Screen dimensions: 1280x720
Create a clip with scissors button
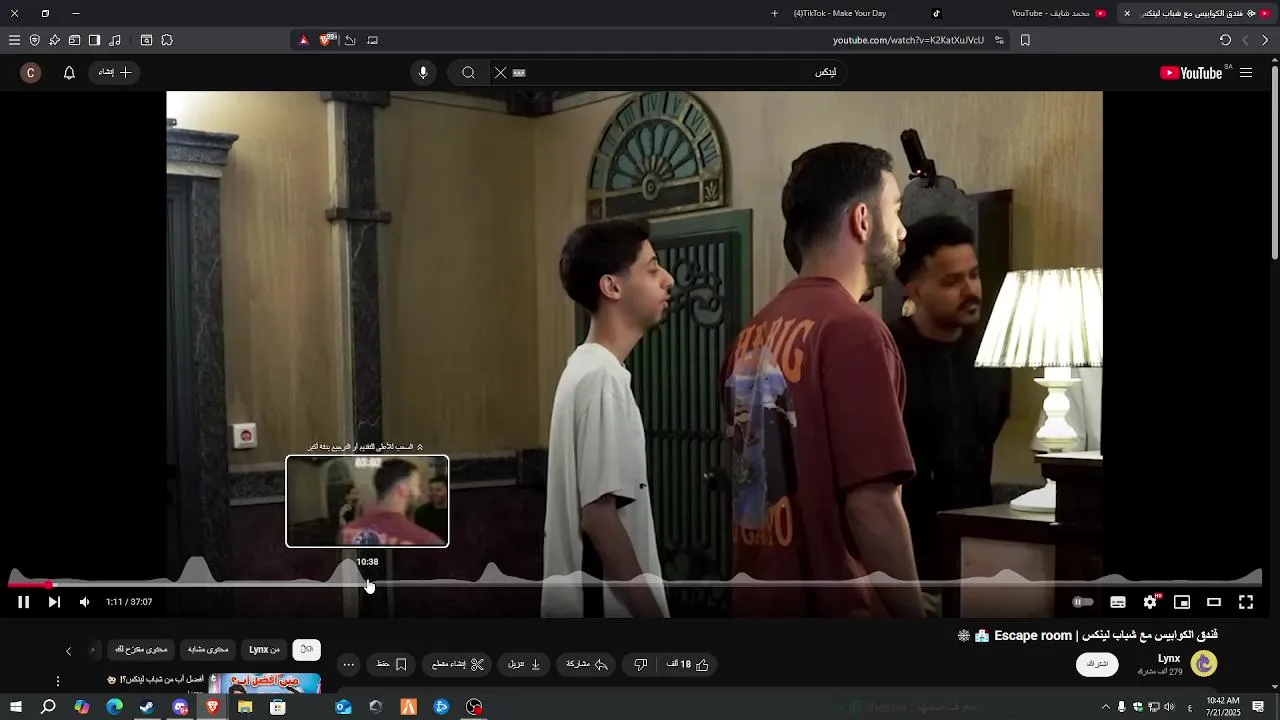point(458,664)
